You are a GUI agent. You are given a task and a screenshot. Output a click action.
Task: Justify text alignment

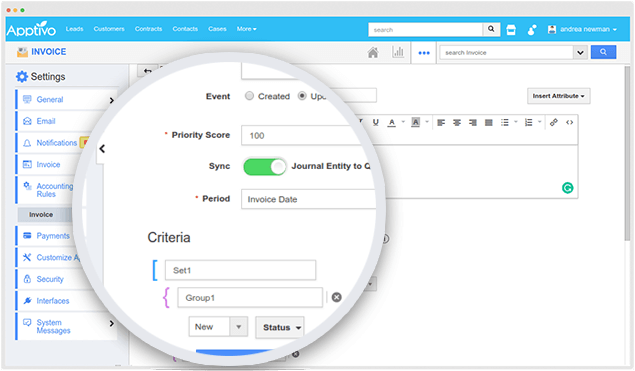pyautogui.click(x=489, y=123)
